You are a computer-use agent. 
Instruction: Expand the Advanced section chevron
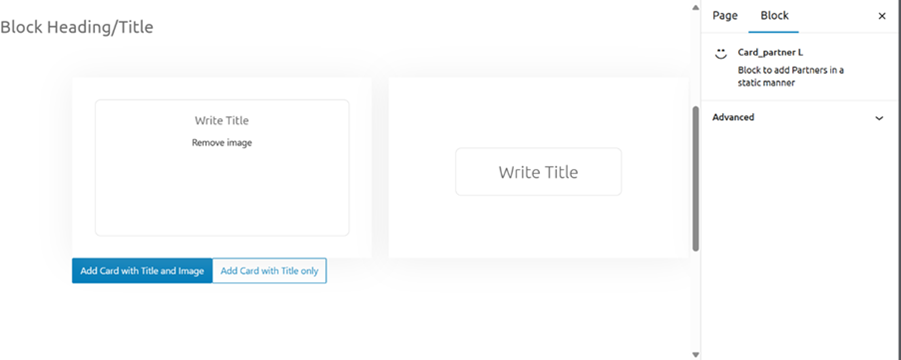tap(879, 118)
